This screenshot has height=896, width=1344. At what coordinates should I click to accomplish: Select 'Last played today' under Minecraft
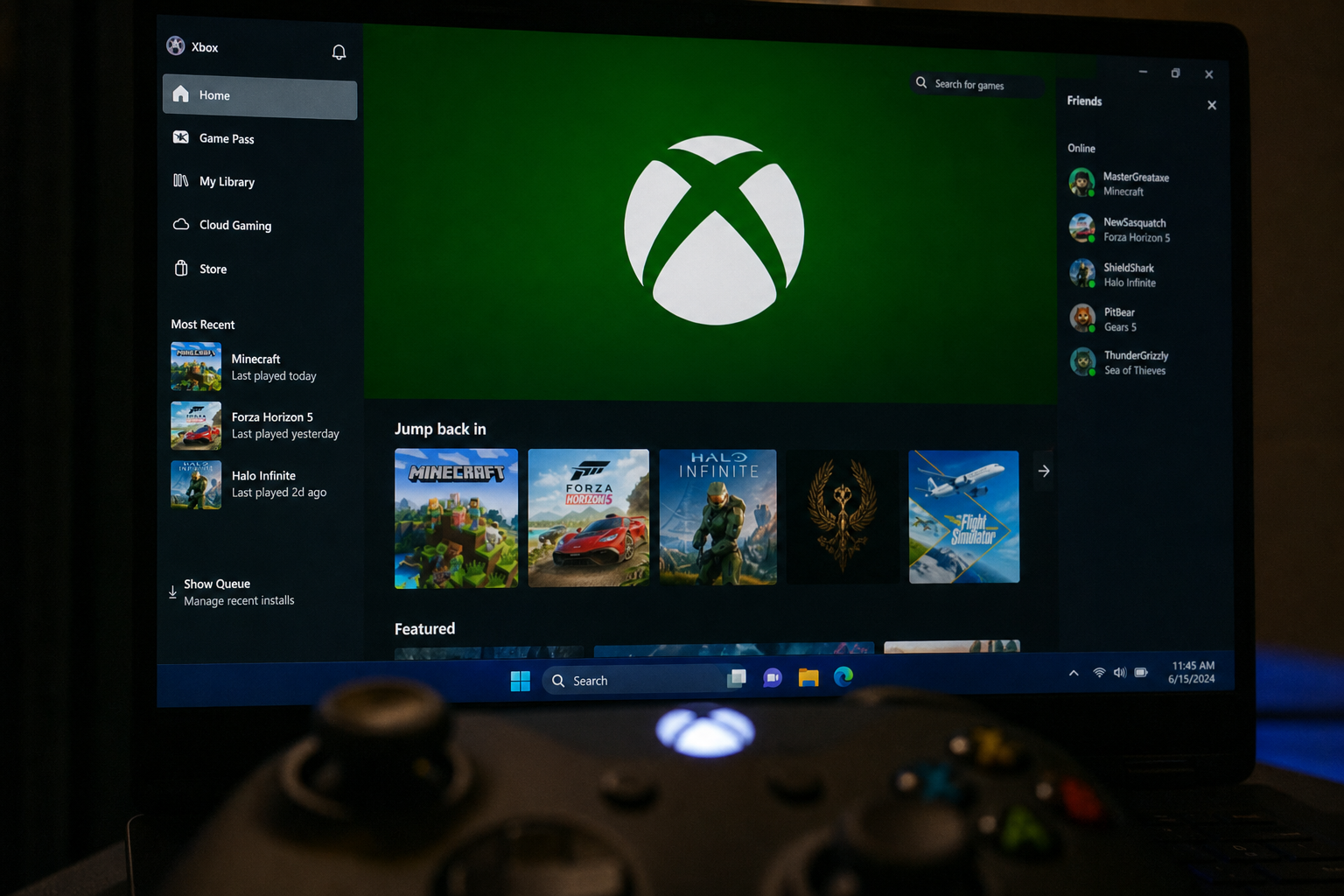pyautogui.click(x=274, y=376)
